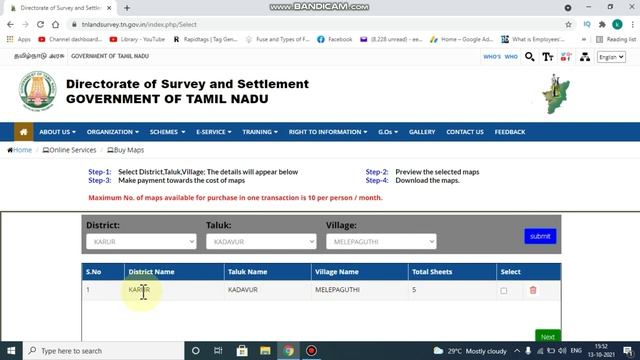Open the Apps bookmarks shortcut
Viewport: 640px width, 360px height.
tap(19, 39)
